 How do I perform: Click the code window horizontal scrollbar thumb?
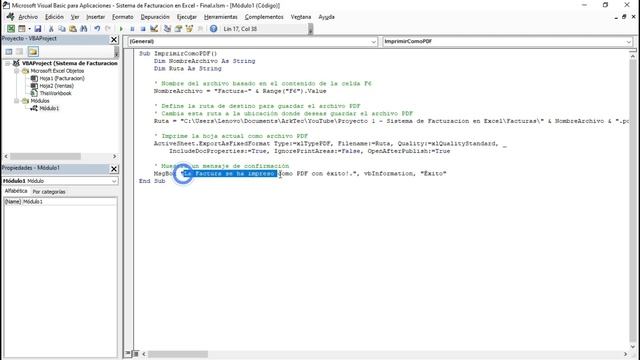tap(178, 354)
